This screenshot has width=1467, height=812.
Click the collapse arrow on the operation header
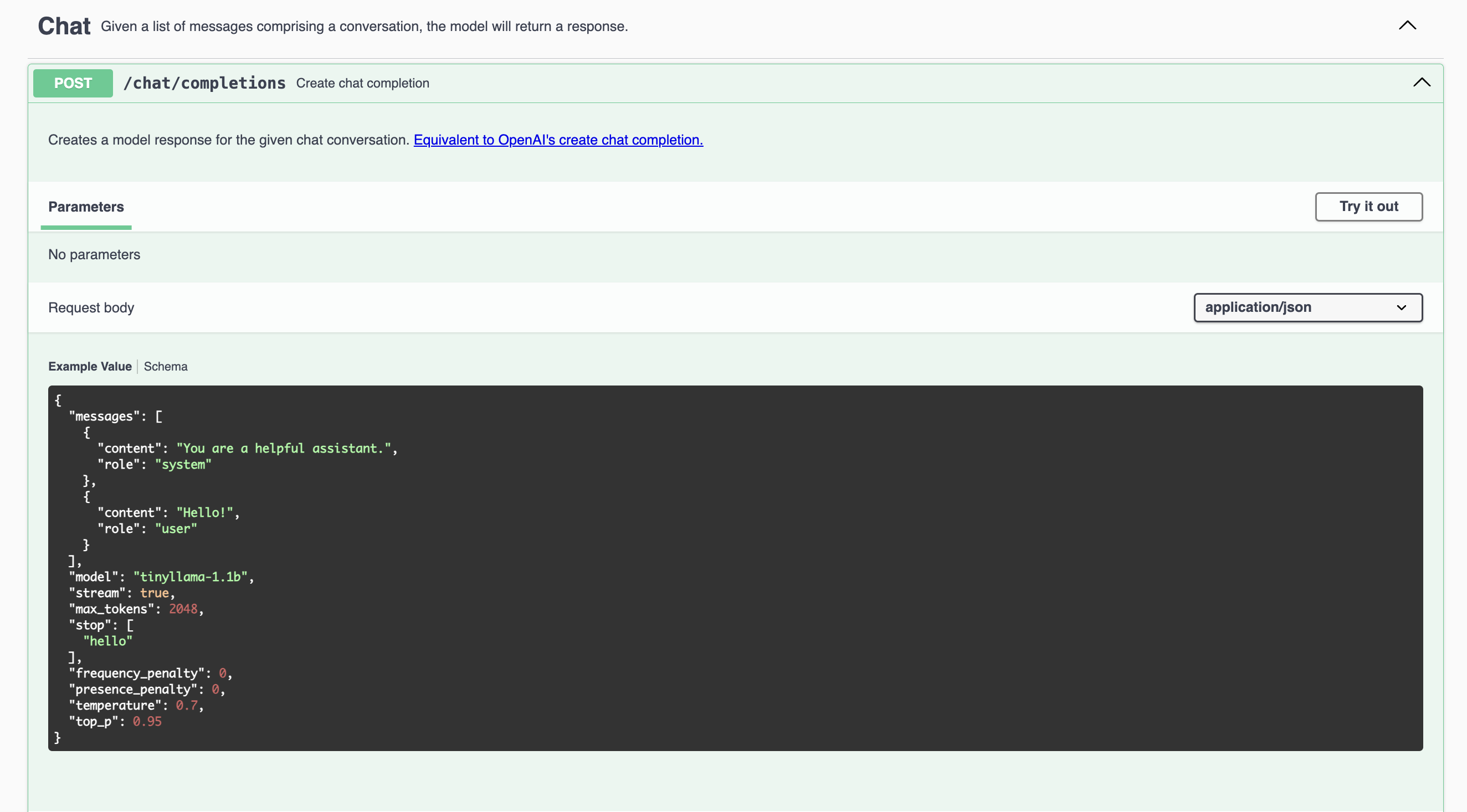tap(1422, 83)
